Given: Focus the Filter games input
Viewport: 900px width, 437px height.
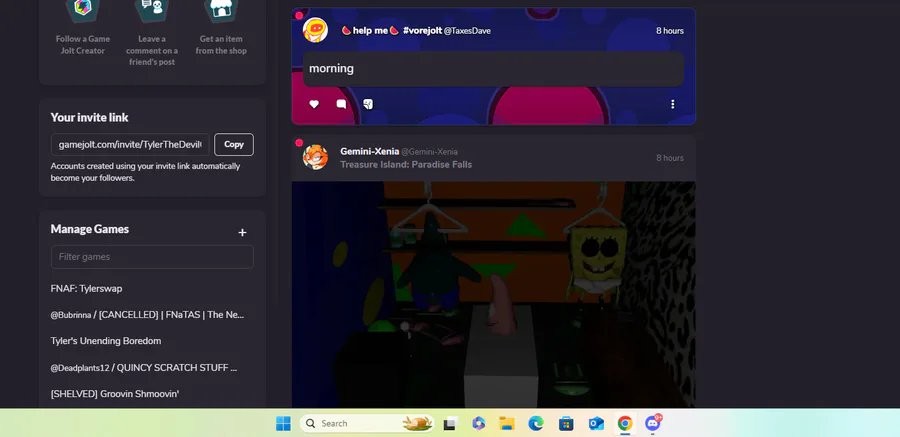Looking at the screenshot, I should point(152,257).
